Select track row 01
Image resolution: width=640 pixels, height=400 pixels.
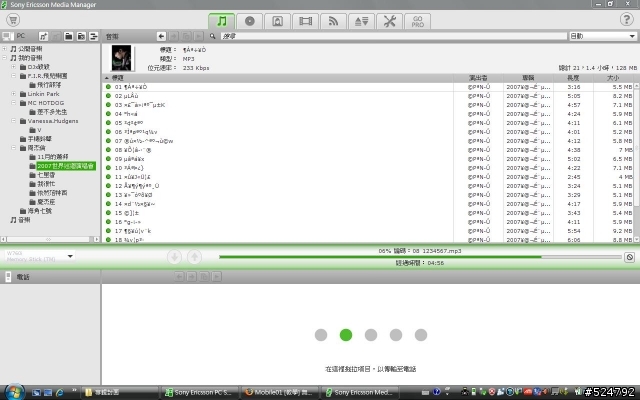pos(368,87)
